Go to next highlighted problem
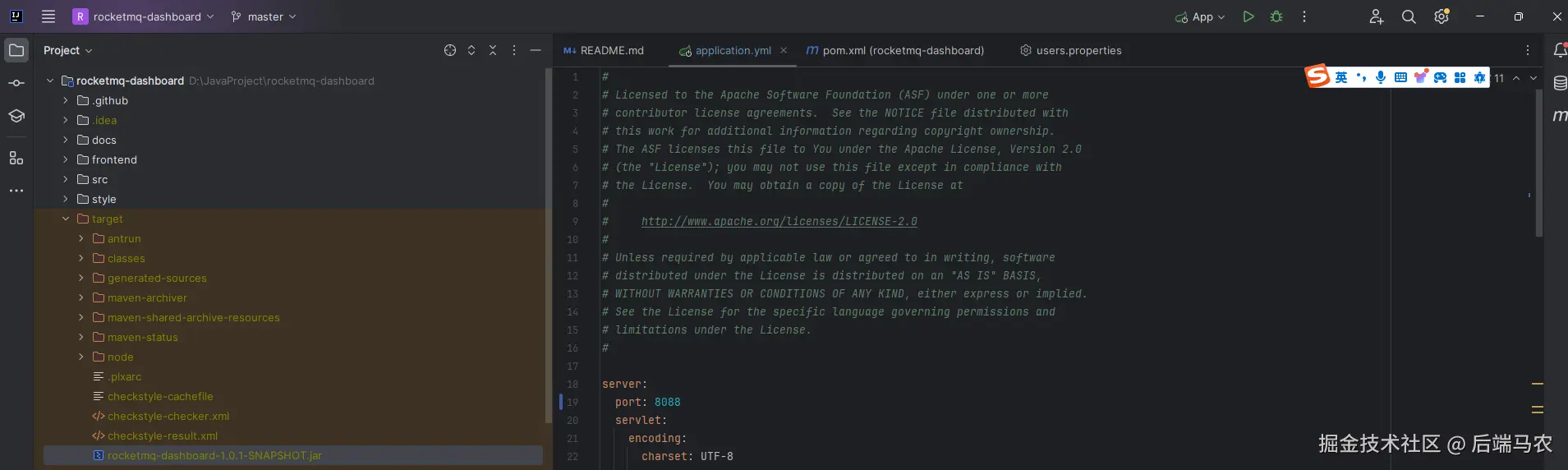Viewport: 1568px width, 470px height. [x=1534, y=78]
